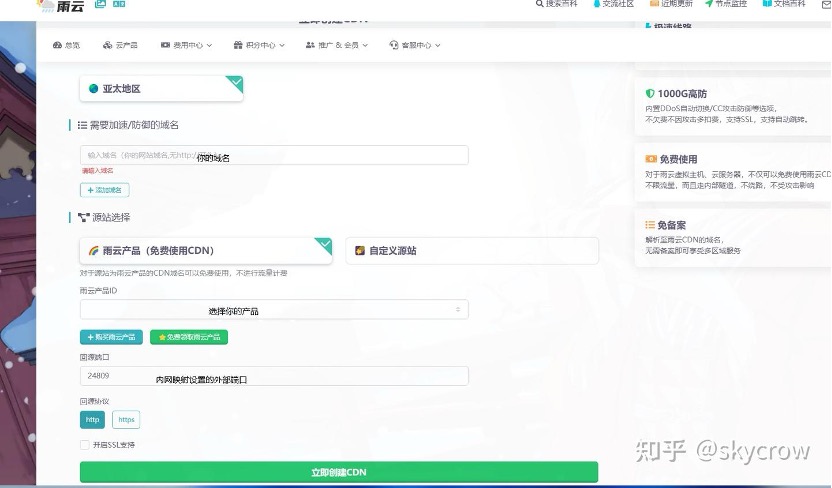
Task: Open the 云产品 cloud products menu item
Action: point(120,45)
